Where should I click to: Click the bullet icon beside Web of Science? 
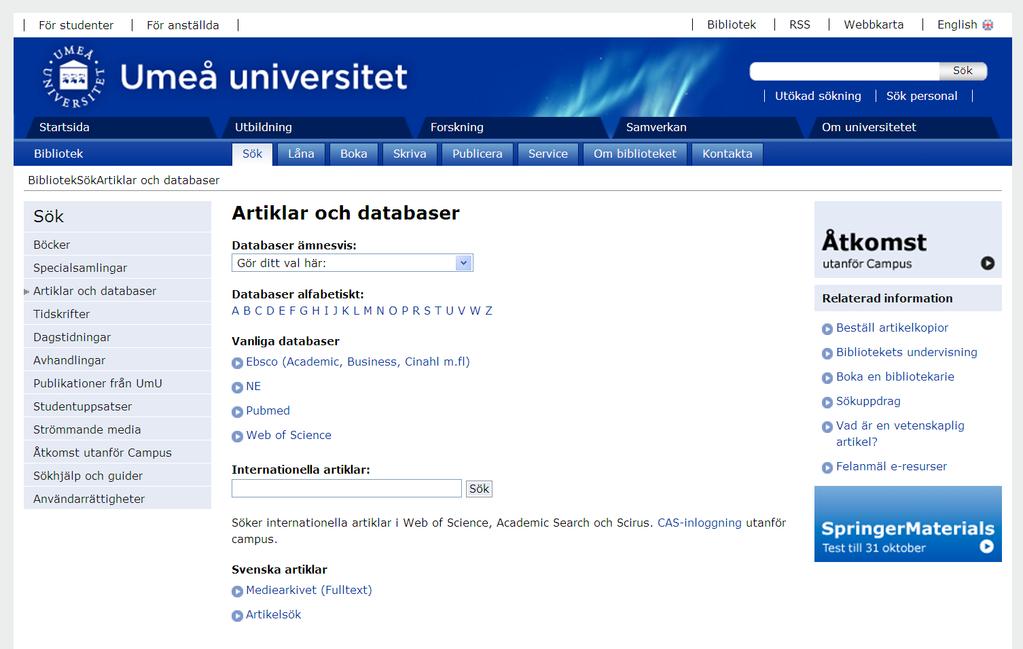(237, 436)
